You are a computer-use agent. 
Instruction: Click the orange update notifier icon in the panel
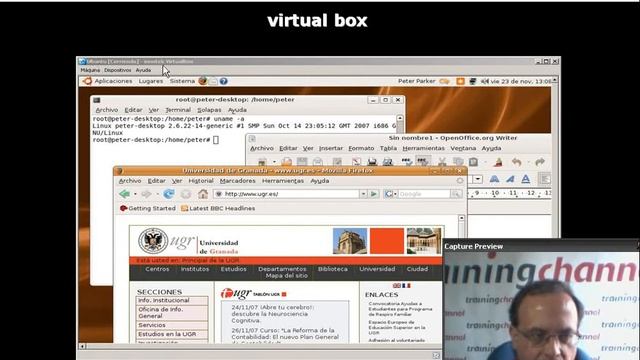[x=460, y=81]
